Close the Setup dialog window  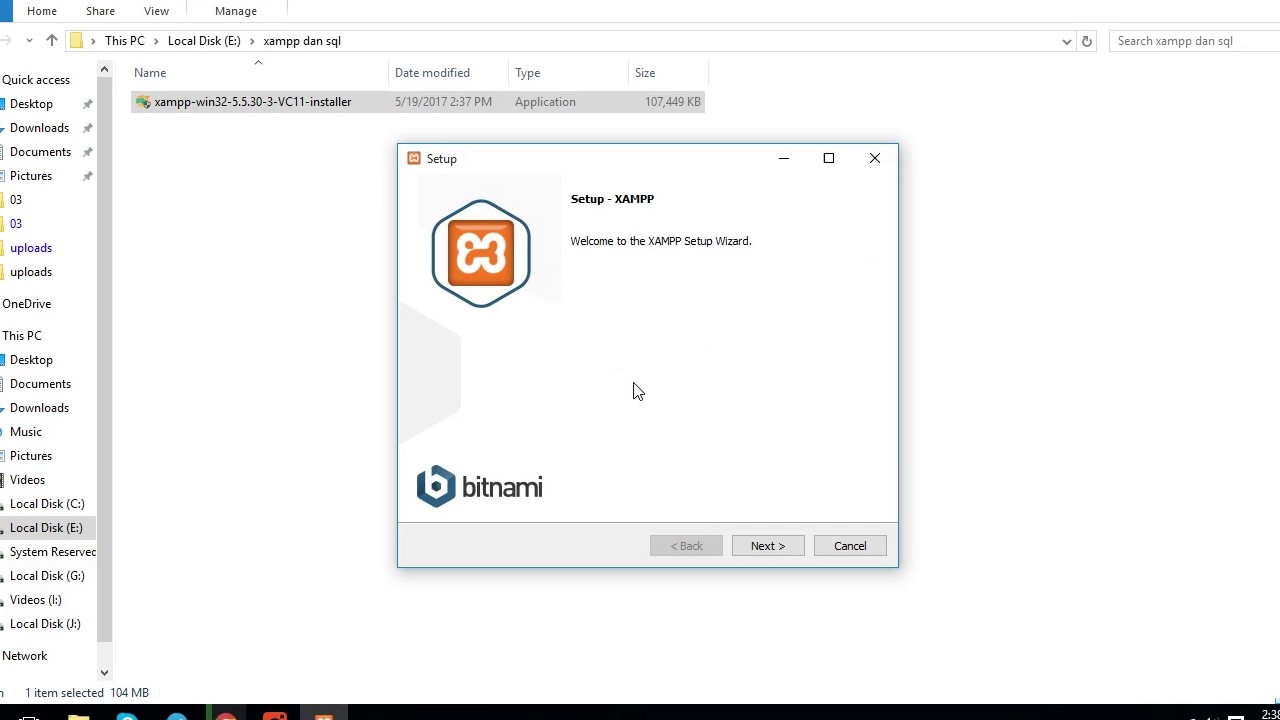[875, 158]
